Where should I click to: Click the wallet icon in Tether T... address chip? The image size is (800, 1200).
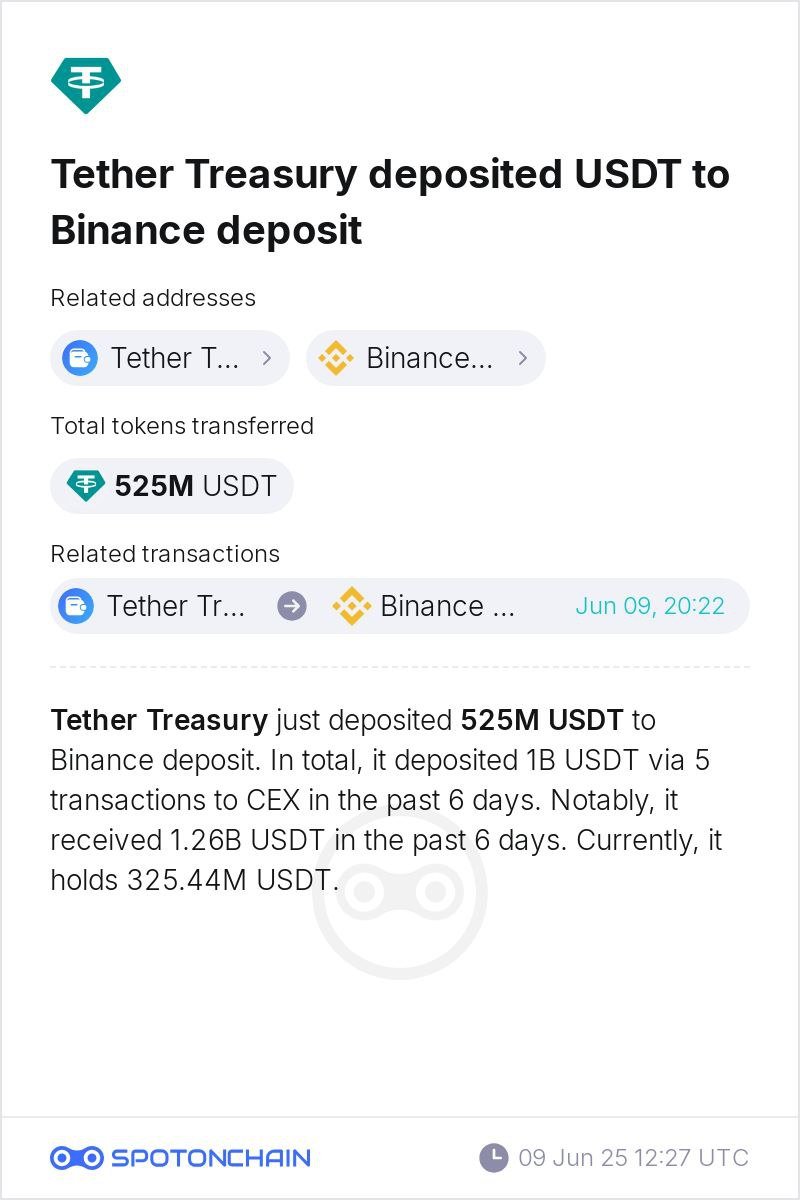80,358
